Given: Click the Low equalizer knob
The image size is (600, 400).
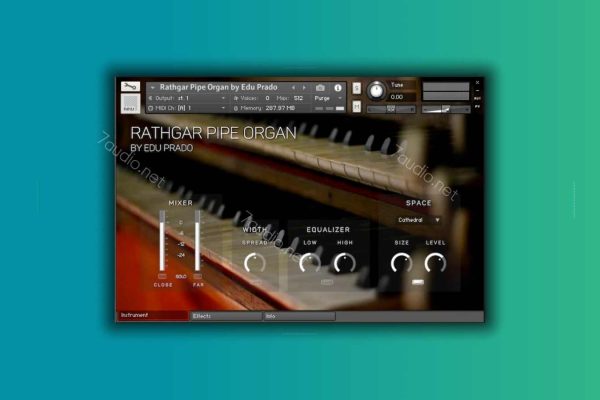Looking at the screenshot, I should point(310,263).
